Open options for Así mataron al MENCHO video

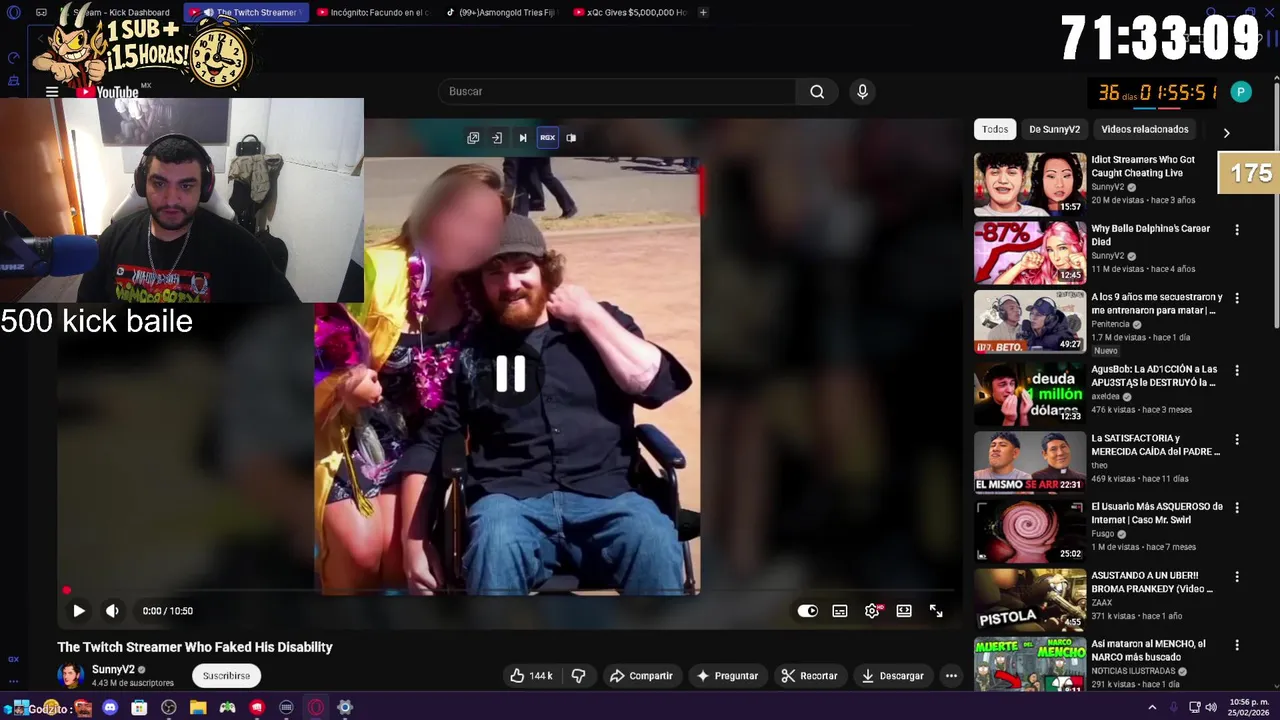(x=1237, y=645)
